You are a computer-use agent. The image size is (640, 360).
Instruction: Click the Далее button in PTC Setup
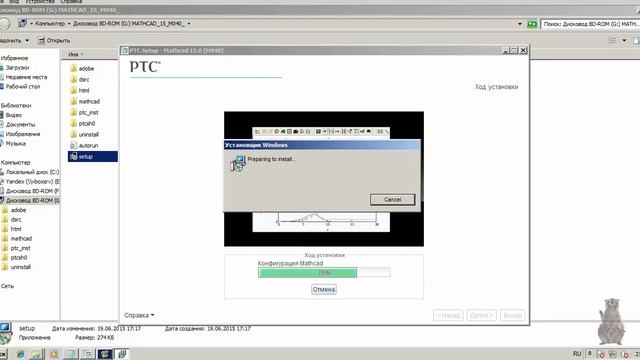point(481,315)
